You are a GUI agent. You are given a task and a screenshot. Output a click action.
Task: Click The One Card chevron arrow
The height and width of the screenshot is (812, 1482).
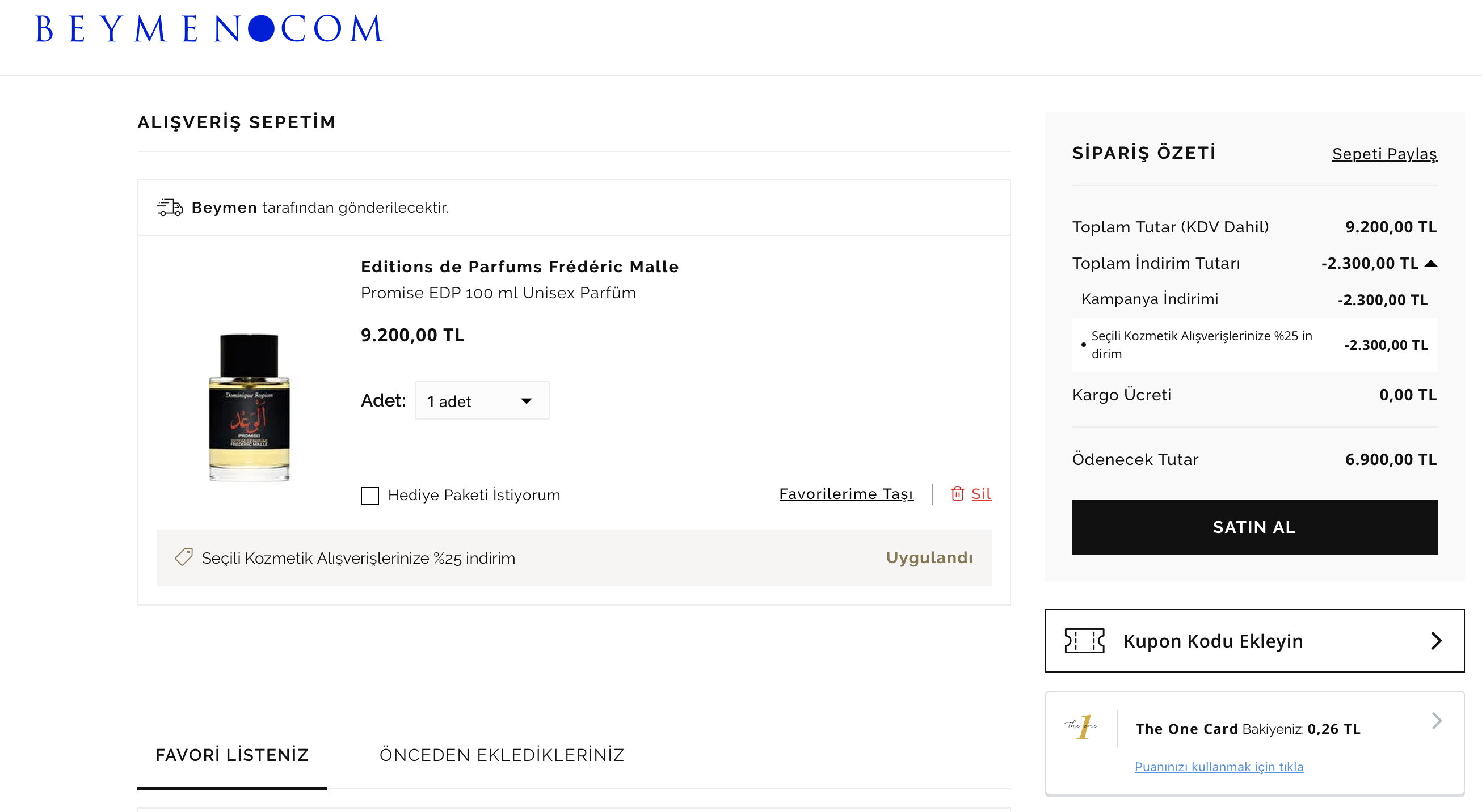(1436, 721)
